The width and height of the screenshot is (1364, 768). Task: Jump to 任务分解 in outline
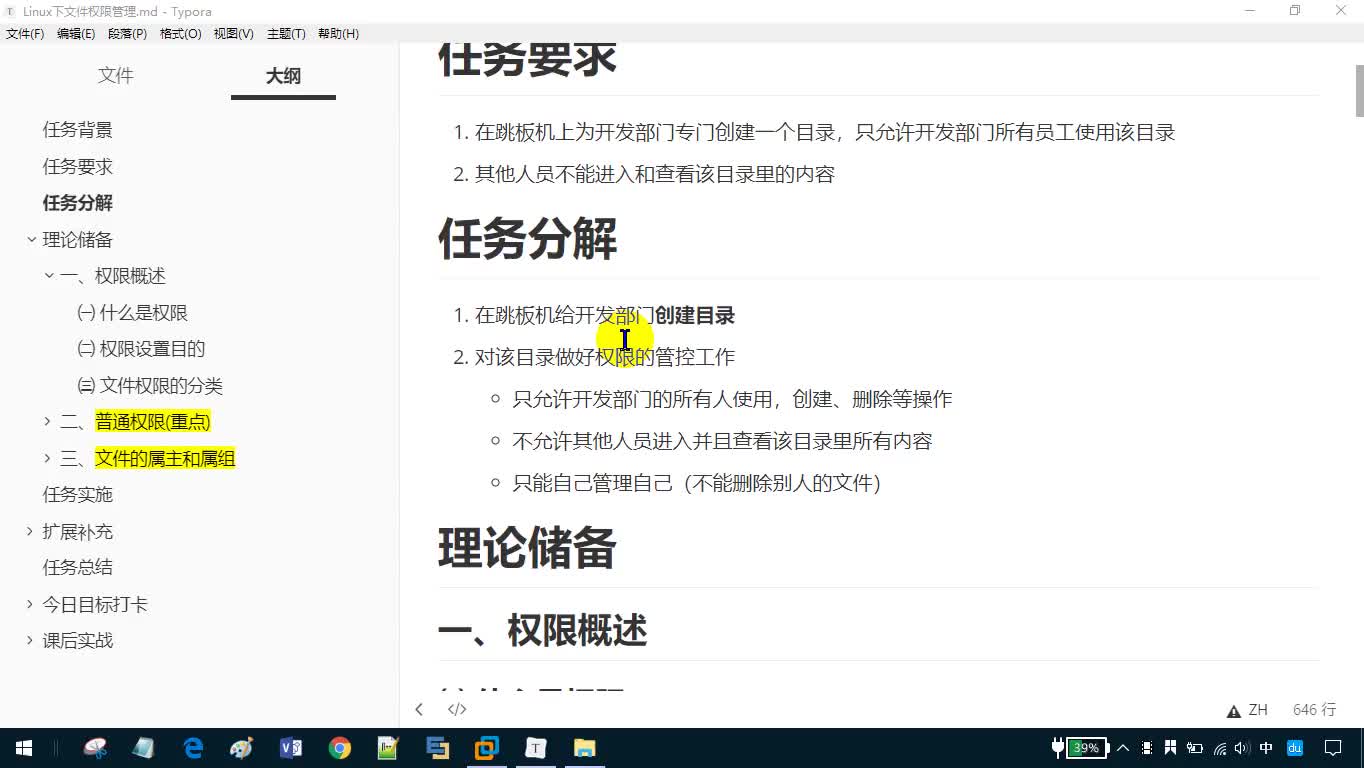78,203
